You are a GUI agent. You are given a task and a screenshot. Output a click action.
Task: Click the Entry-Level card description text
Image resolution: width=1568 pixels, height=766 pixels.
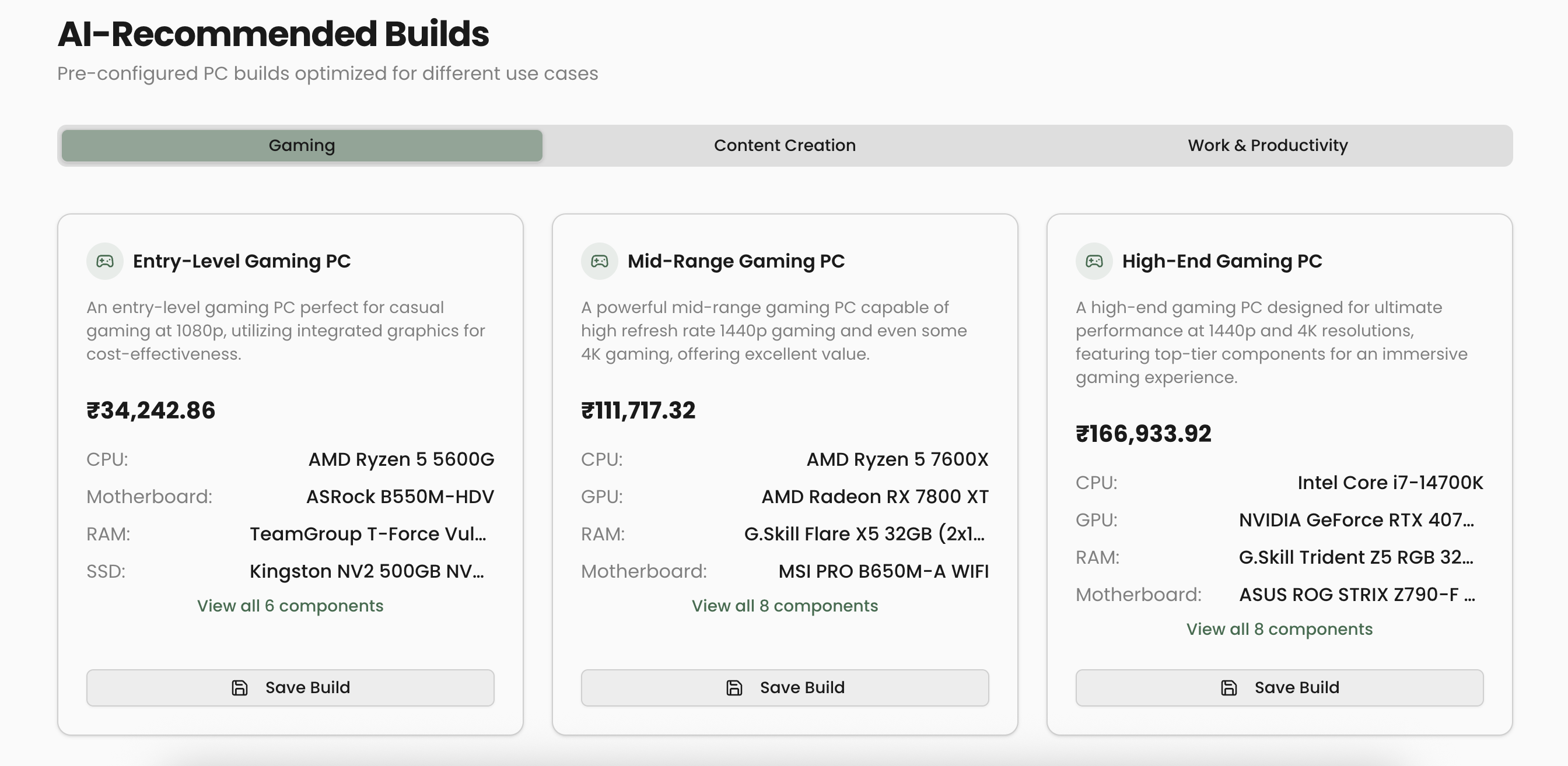pos(286,331)
